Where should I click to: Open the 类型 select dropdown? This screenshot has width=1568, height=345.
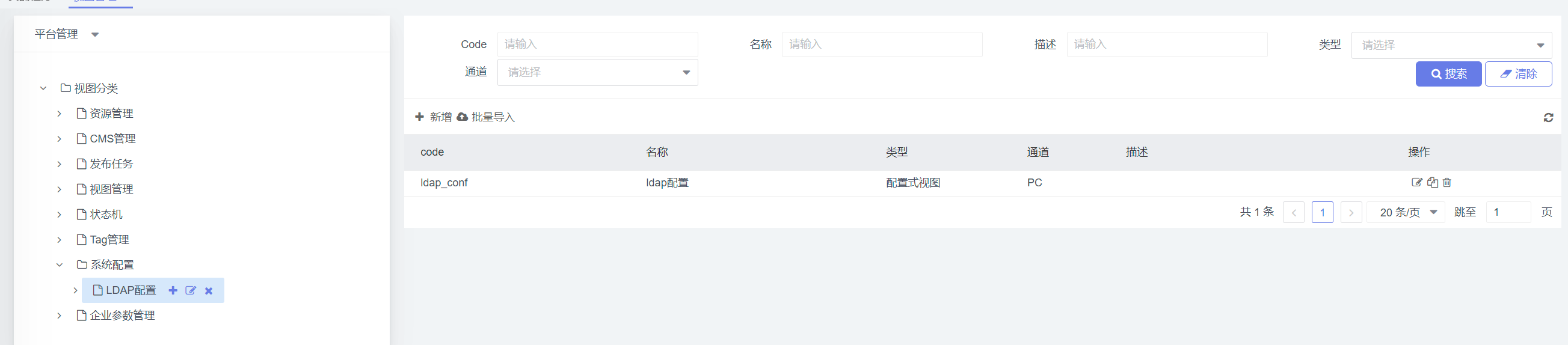tap(1451, 45)
